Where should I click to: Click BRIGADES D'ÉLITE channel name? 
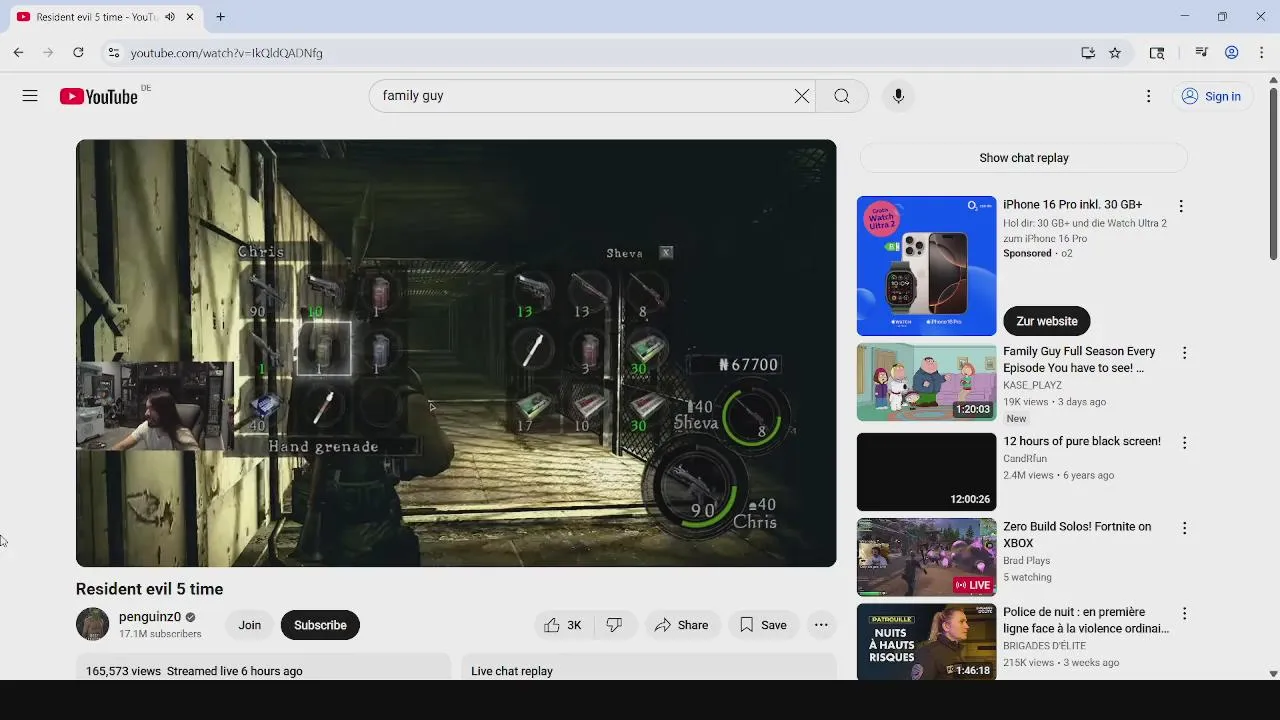[x=1044, y=646]
